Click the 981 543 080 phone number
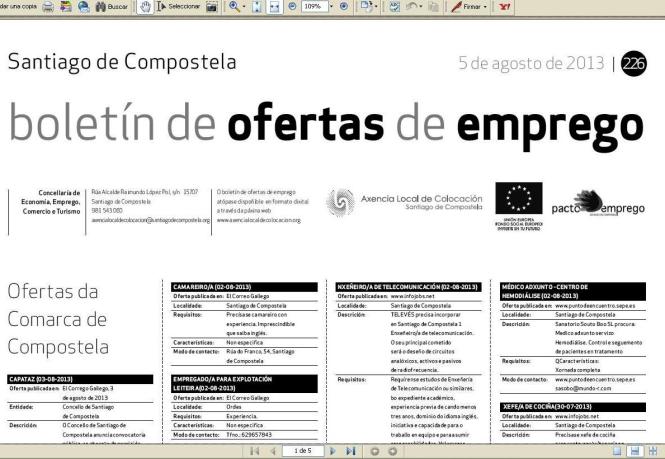 point(107,211)
